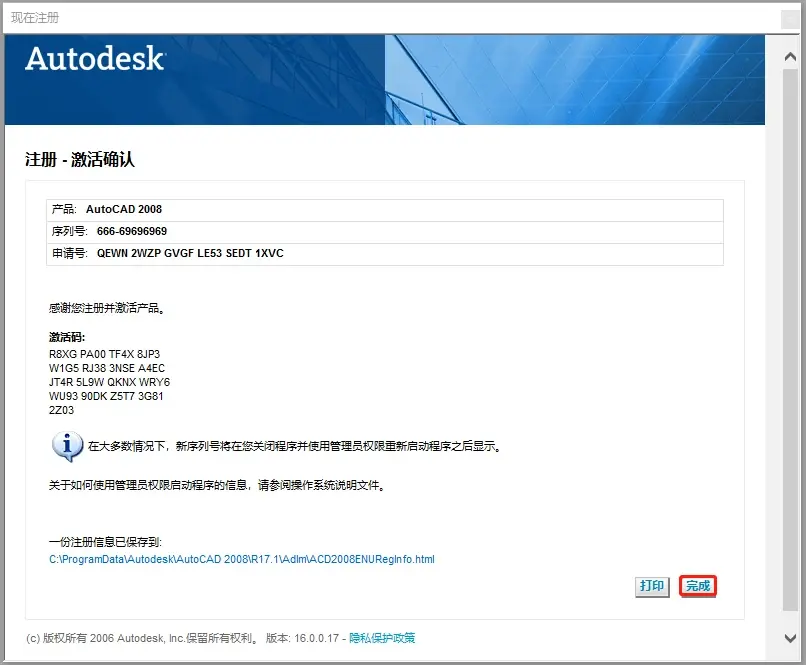Click the 完成 (Finish) button

[698, 586]
